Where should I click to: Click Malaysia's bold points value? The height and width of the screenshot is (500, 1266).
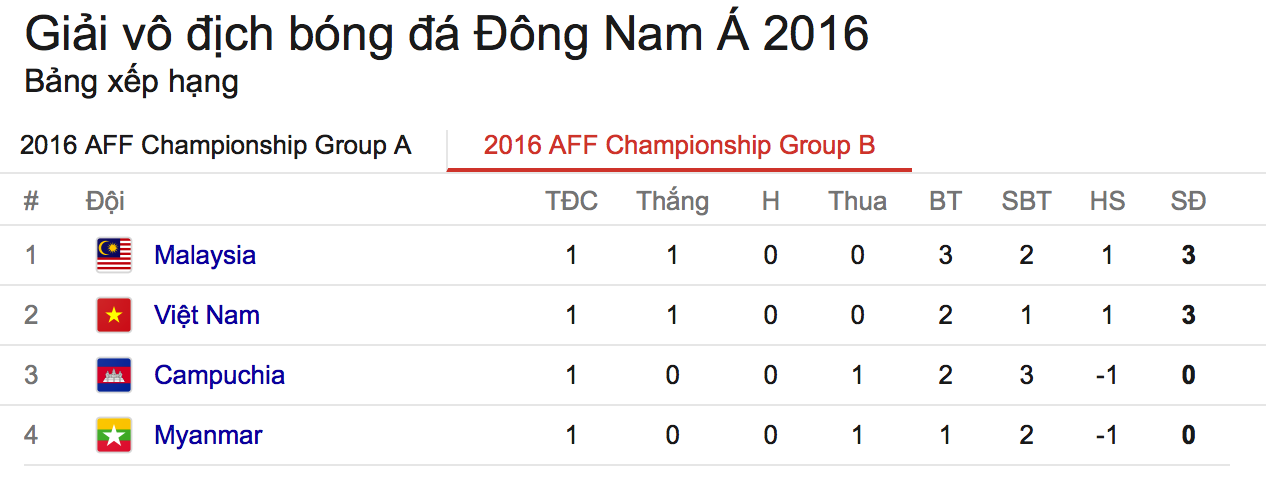click(x=1188, y=255)
